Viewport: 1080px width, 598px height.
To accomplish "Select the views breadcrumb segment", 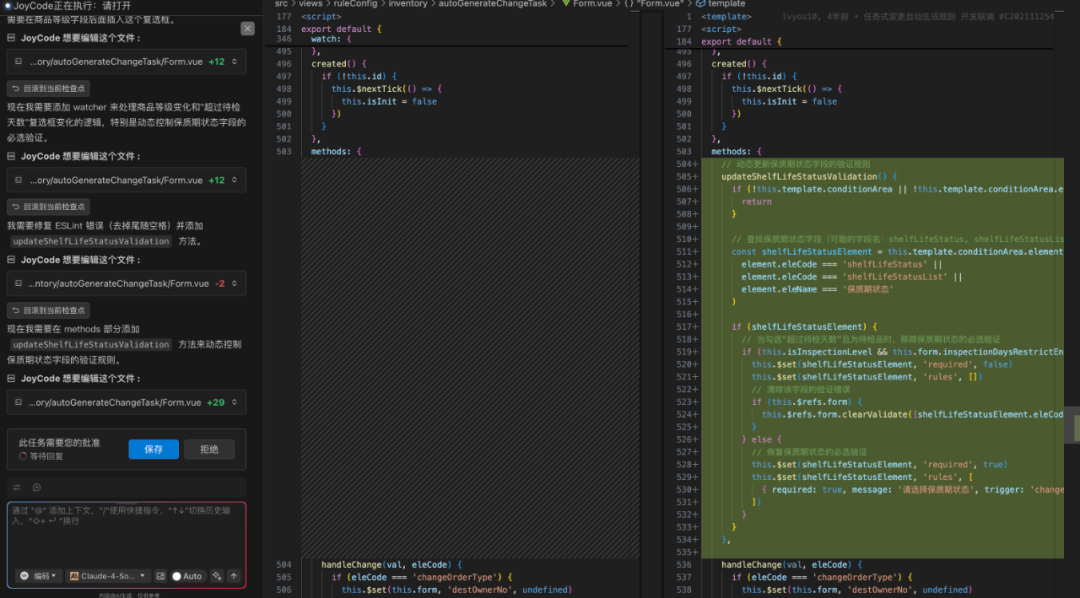I will (311, 3).
